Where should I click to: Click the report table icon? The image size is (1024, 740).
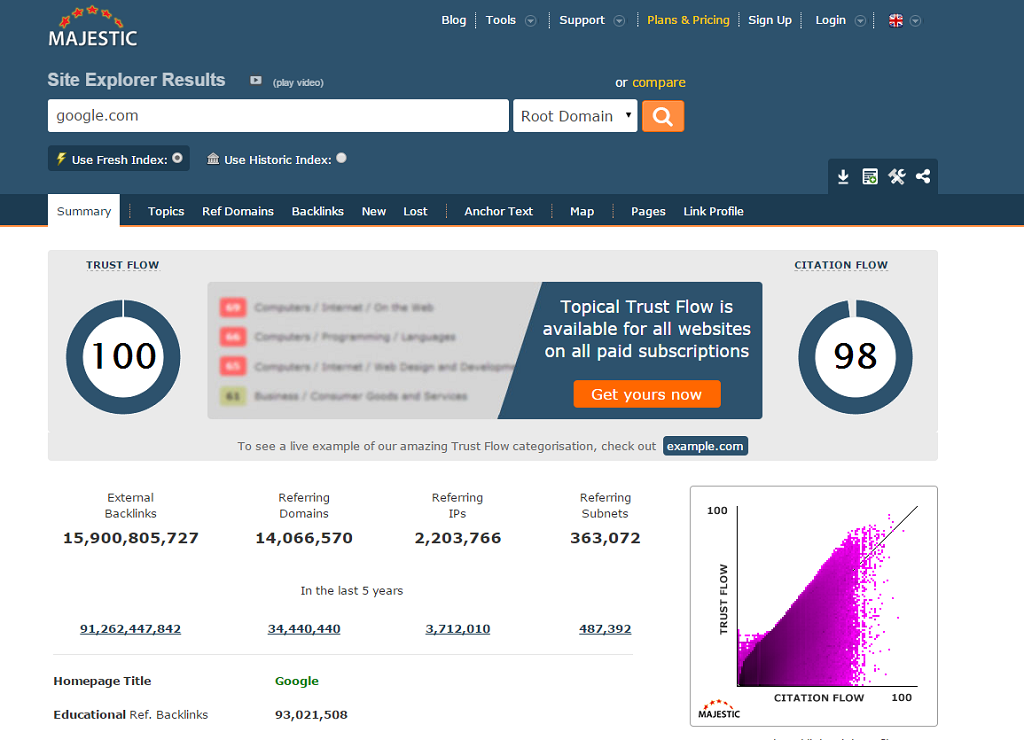click(x=870, y=176)
